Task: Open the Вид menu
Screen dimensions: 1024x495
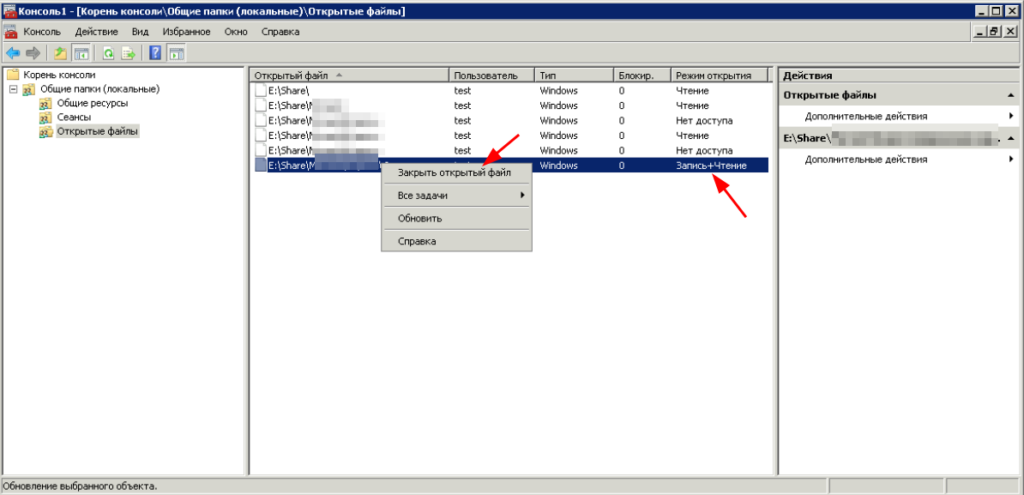Action: (140, 31)
